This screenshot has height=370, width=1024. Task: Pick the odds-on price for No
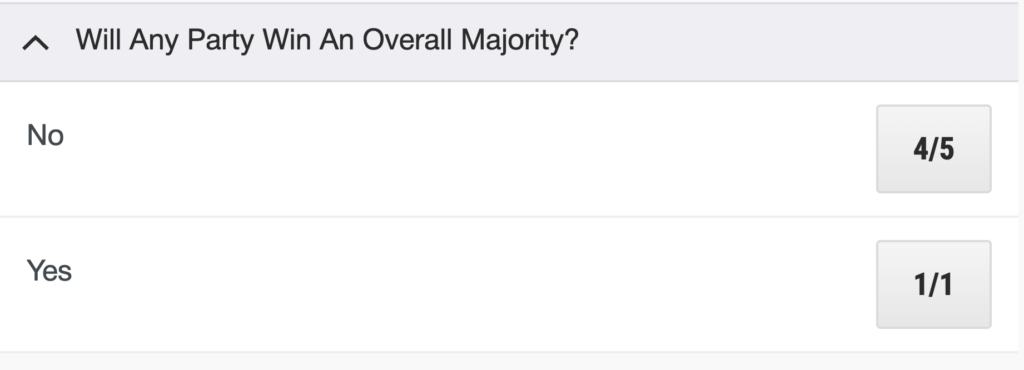(x=933, y=149)
